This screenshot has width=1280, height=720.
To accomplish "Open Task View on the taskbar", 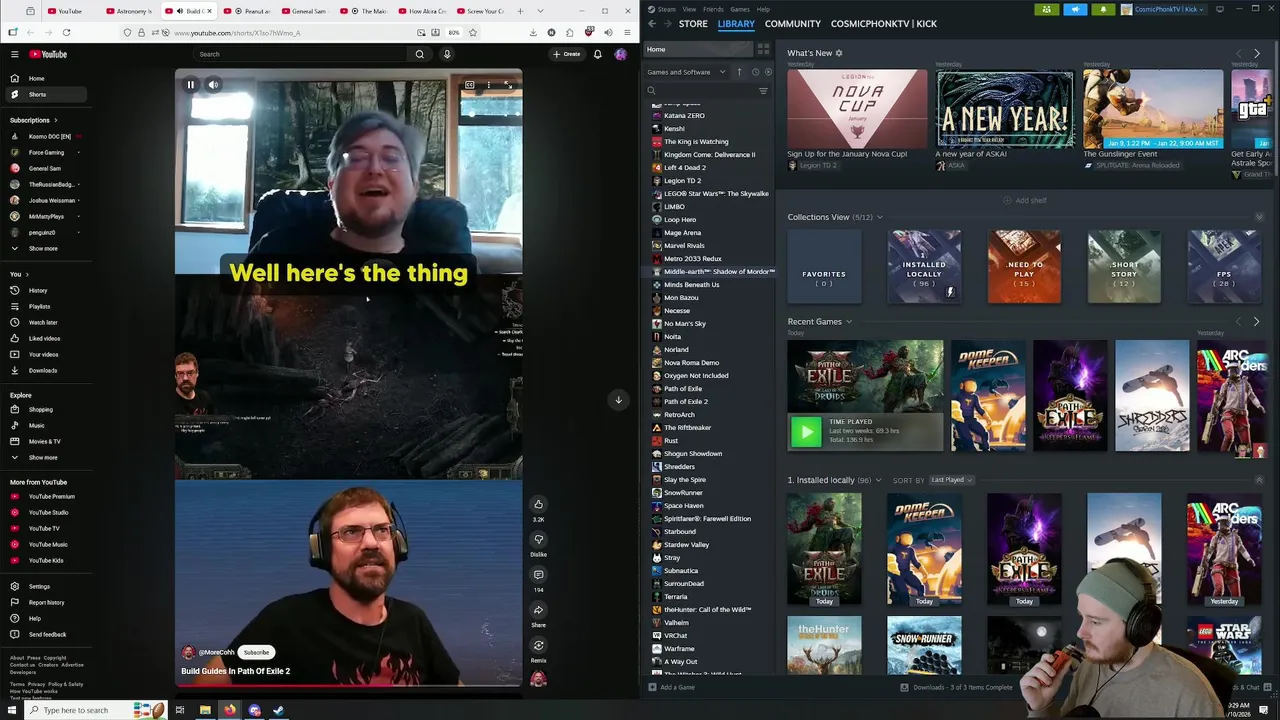I will [x=180, y=710].
